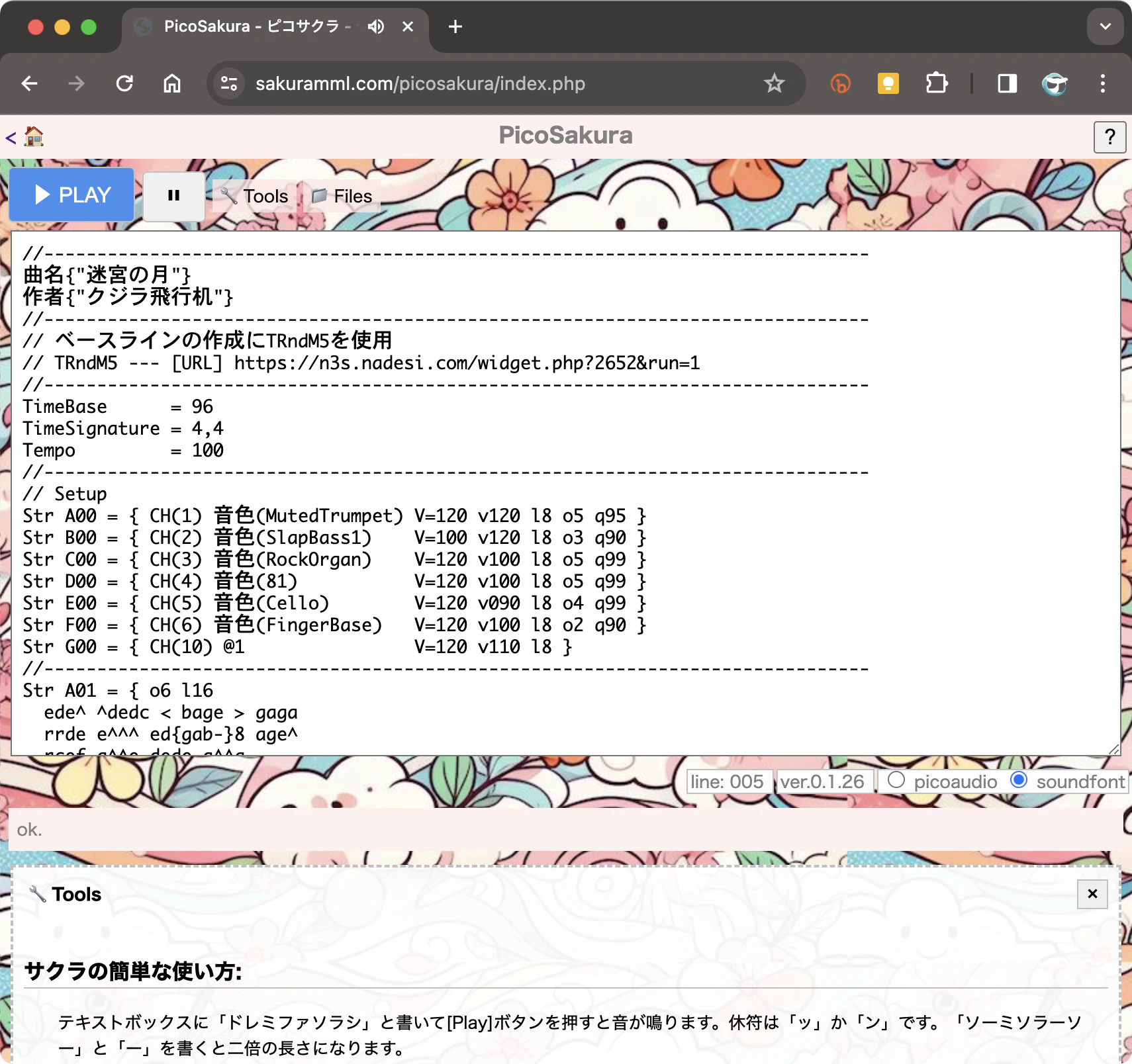Click the address bar URL
The width and height of the screenshot is (1132, 1064).
(420, 83)
